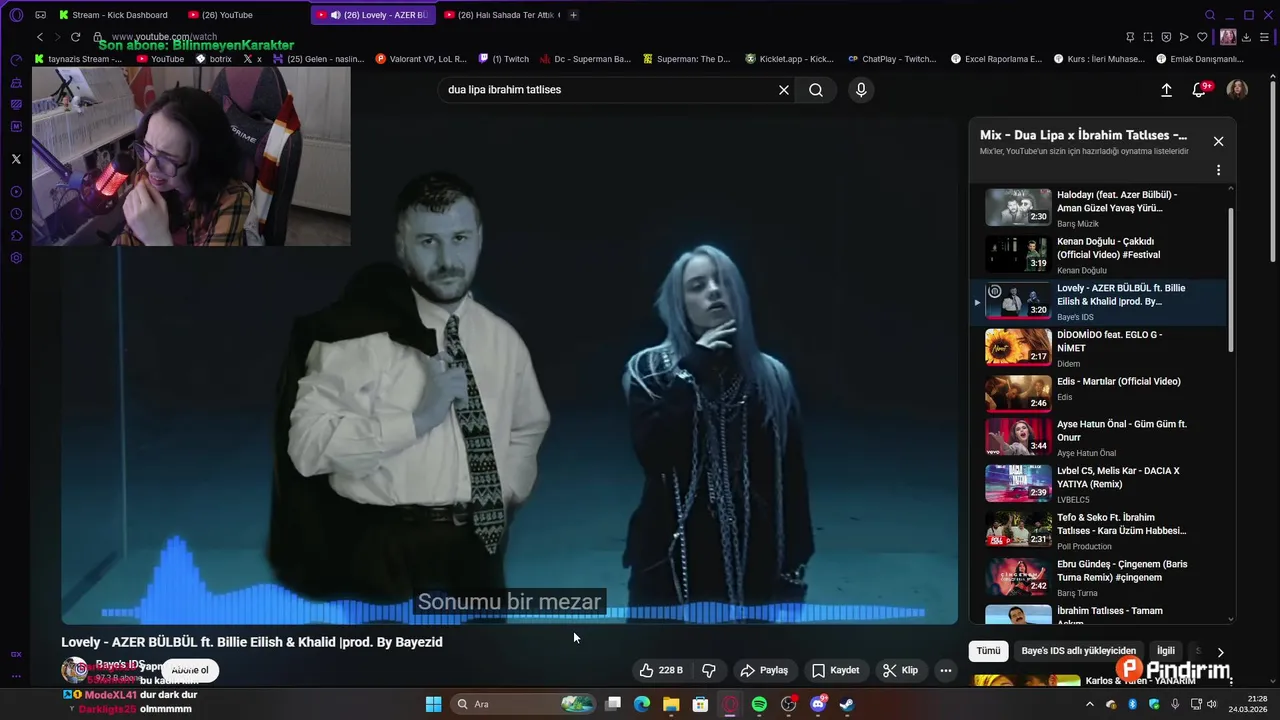Select the İlgili filter chip
The image size is (1280, 720).
[1166, 651]
